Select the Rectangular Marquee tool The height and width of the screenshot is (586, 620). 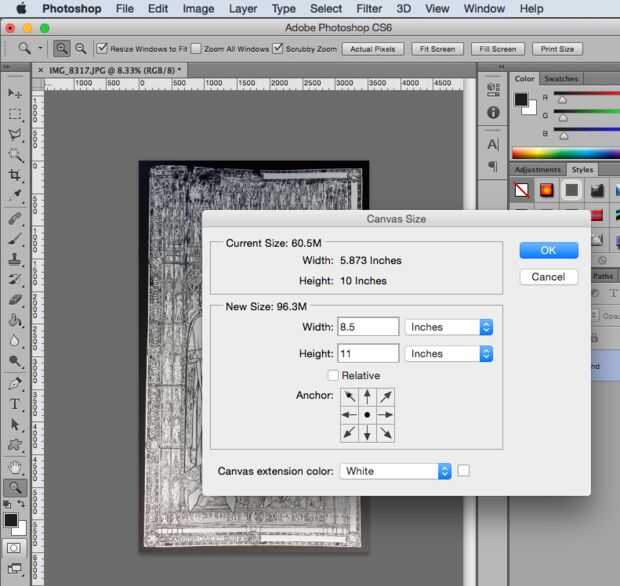(x=15, y=114)
